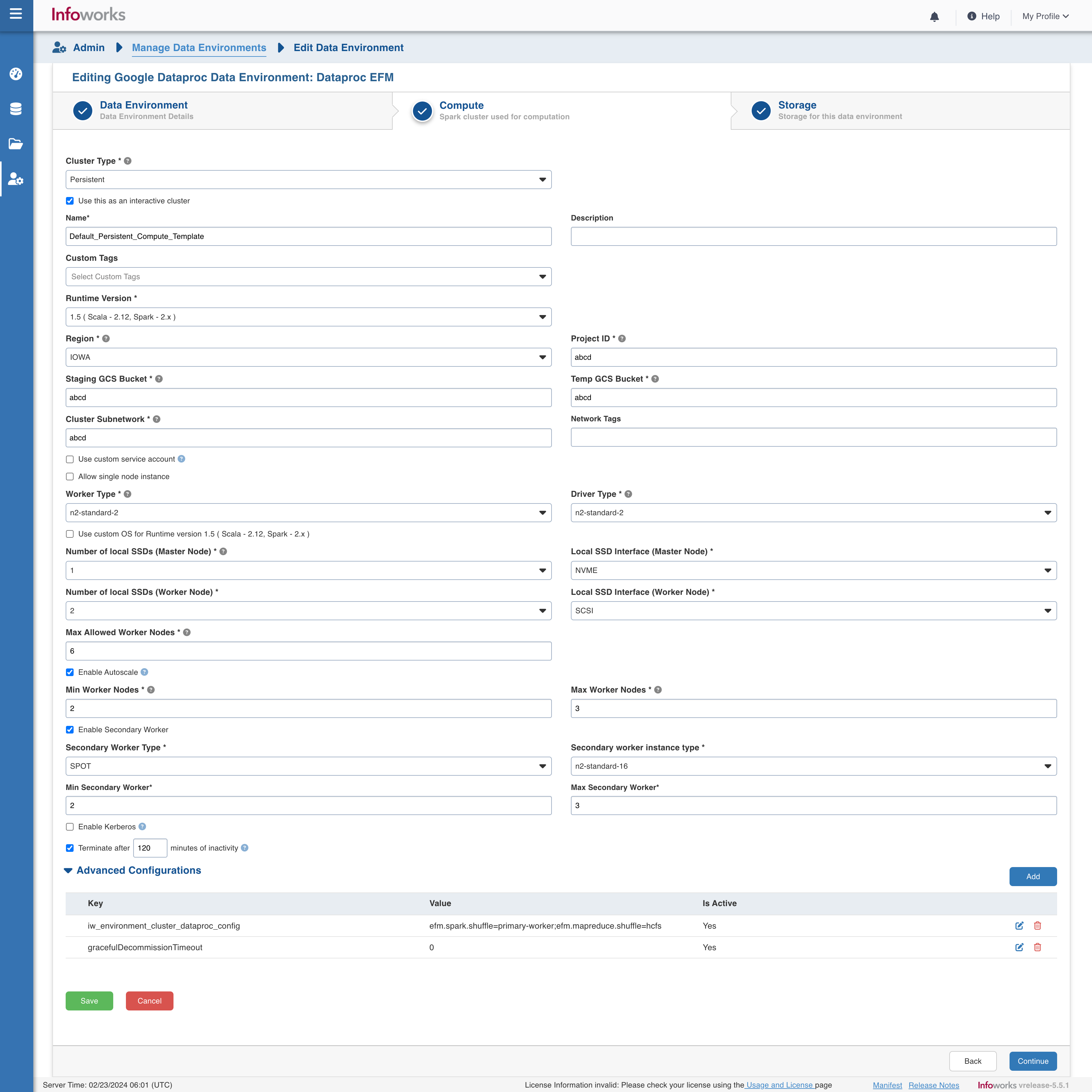The height and width of the screenshot is (1092, 1092).
Task: Click the Staging GCS Bucket help icon
Action: coord(159,379)
